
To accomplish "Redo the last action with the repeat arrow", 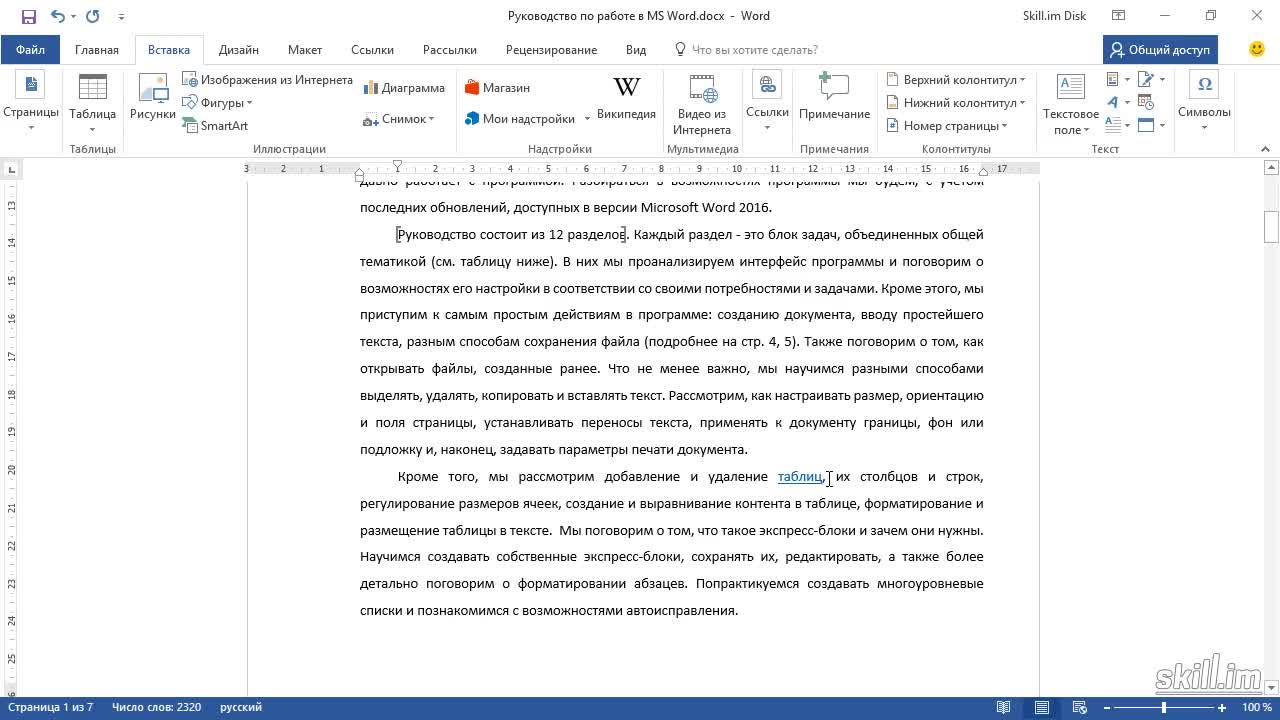I will (93, 16).
